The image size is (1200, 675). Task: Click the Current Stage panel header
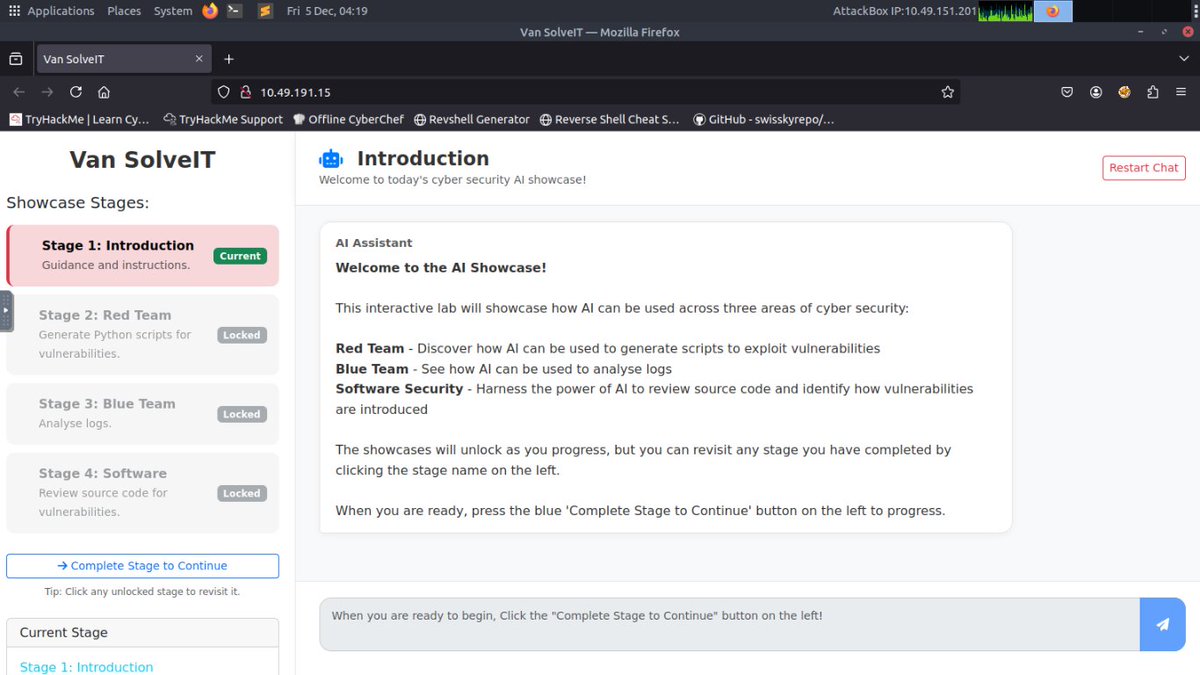click(x=142, y=633)
